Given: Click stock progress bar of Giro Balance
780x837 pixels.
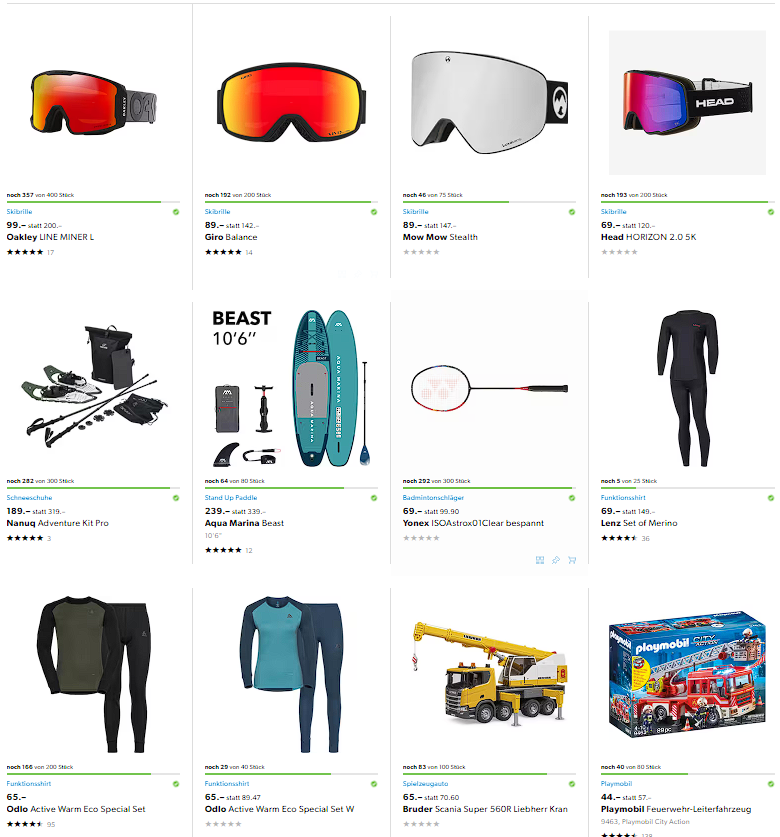Looking at the screenshot, I should tap(291, 202).
